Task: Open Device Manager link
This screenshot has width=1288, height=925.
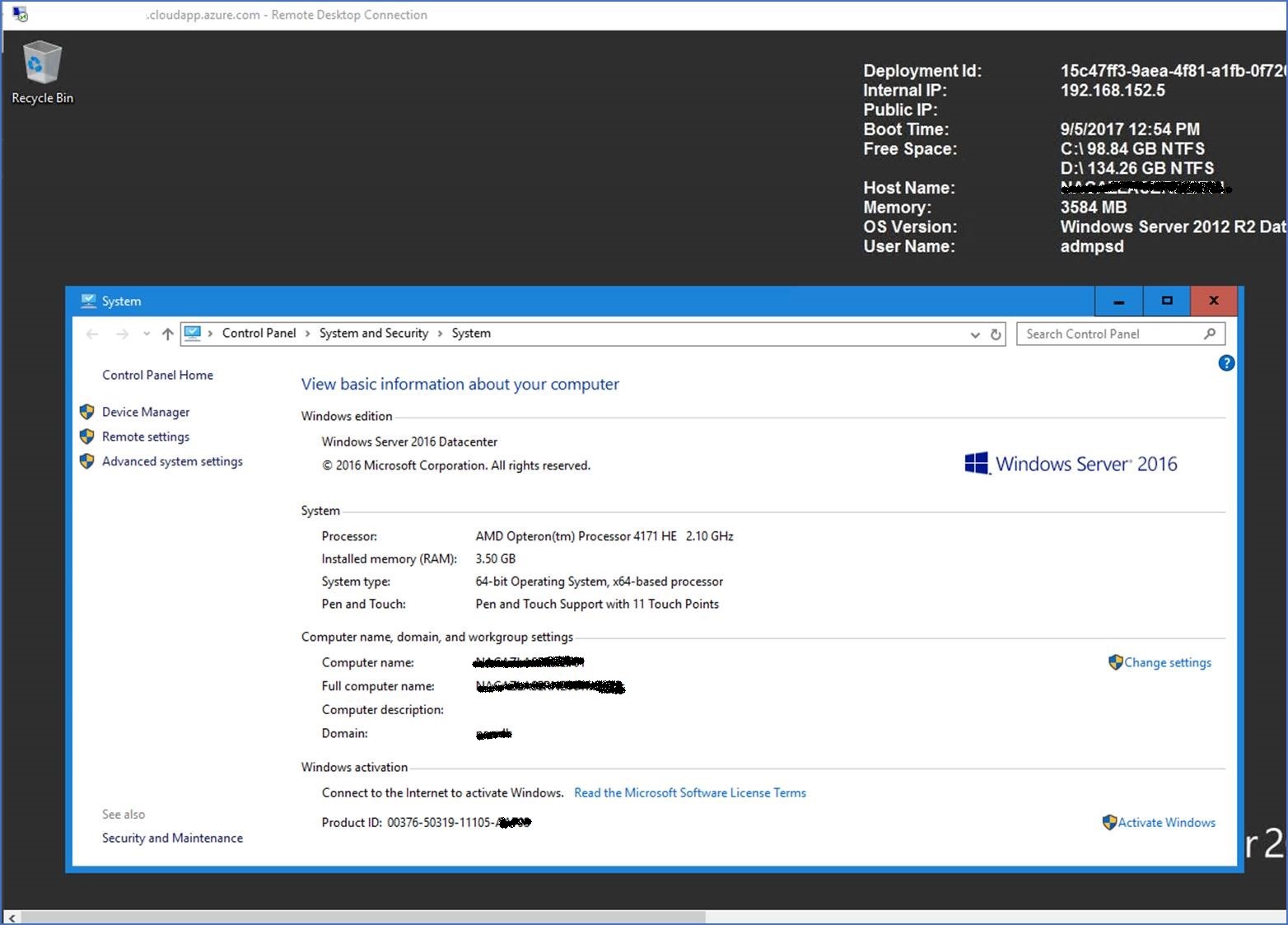Action: click(x=146, y=412)
